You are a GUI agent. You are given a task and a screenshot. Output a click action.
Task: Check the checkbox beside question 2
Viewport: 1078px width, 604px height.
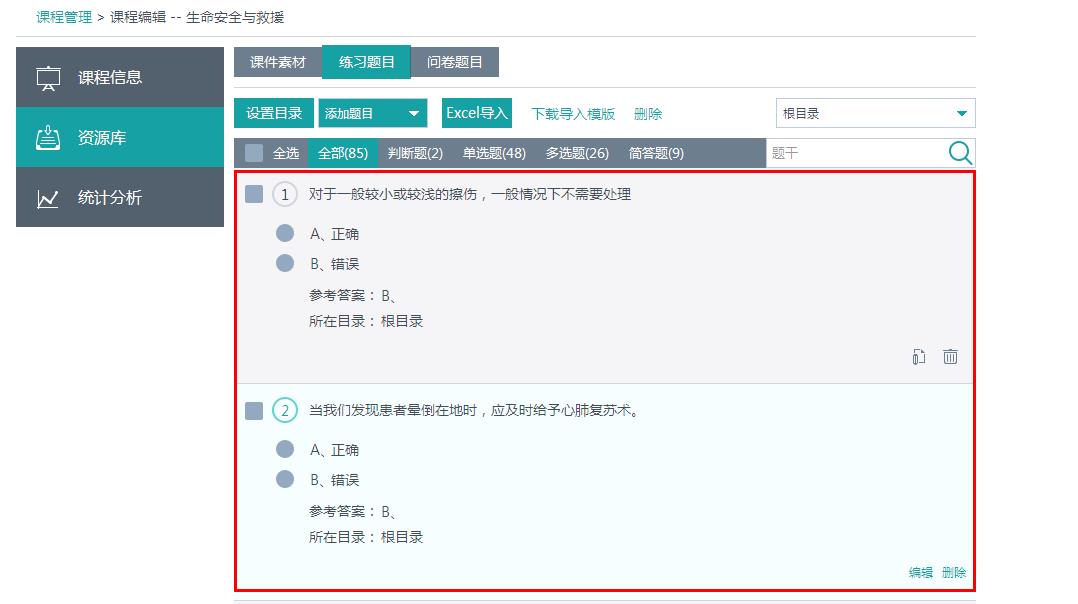254,410
